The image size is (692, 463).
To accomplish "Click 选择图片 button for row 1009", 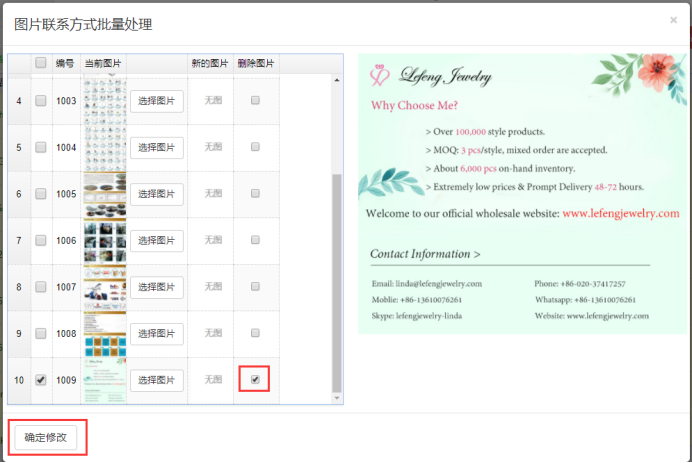I will coord(157,380).
